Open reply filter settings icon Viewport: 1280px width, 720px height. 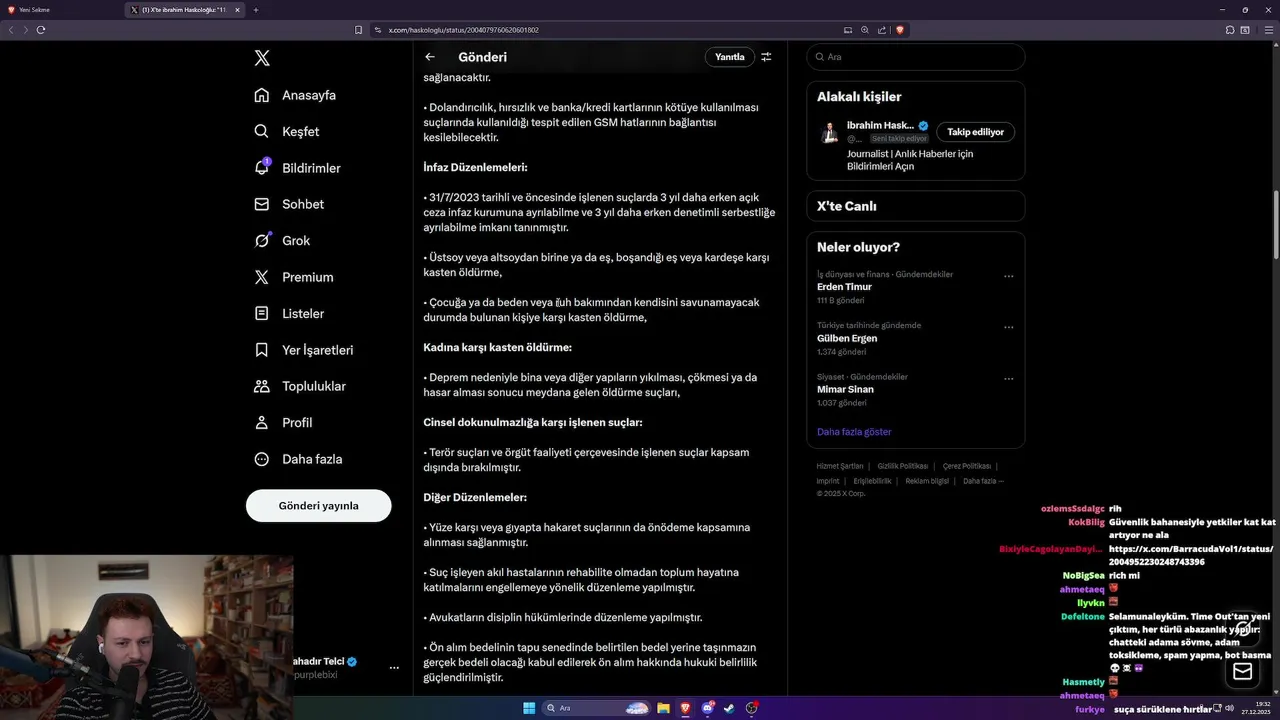point(766,57)
